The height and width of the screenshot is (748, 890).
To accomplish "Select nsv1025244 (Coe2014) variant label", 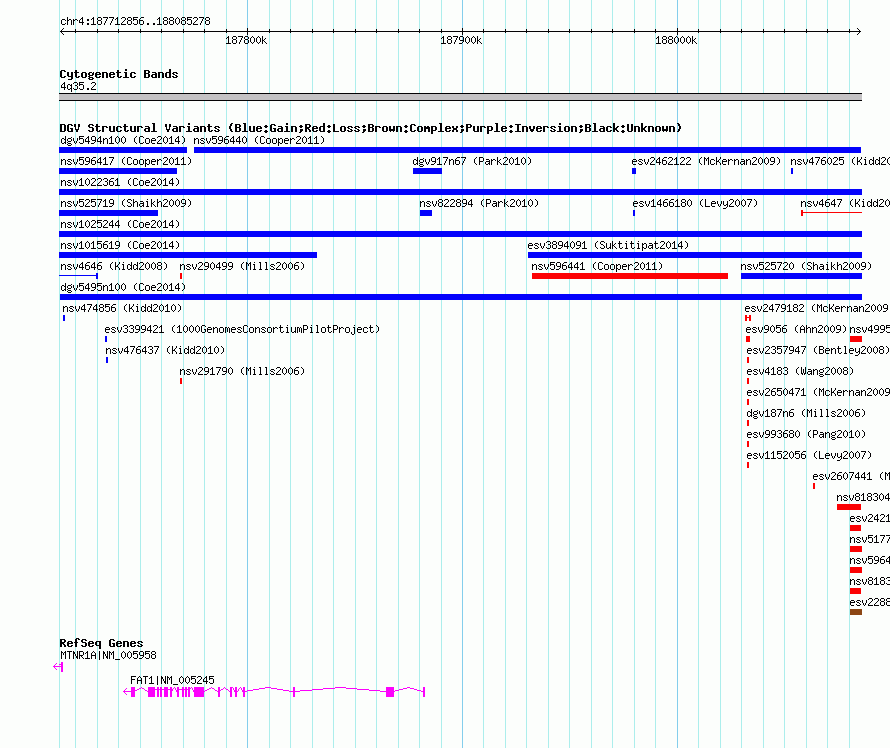I will tap(120, 224).
